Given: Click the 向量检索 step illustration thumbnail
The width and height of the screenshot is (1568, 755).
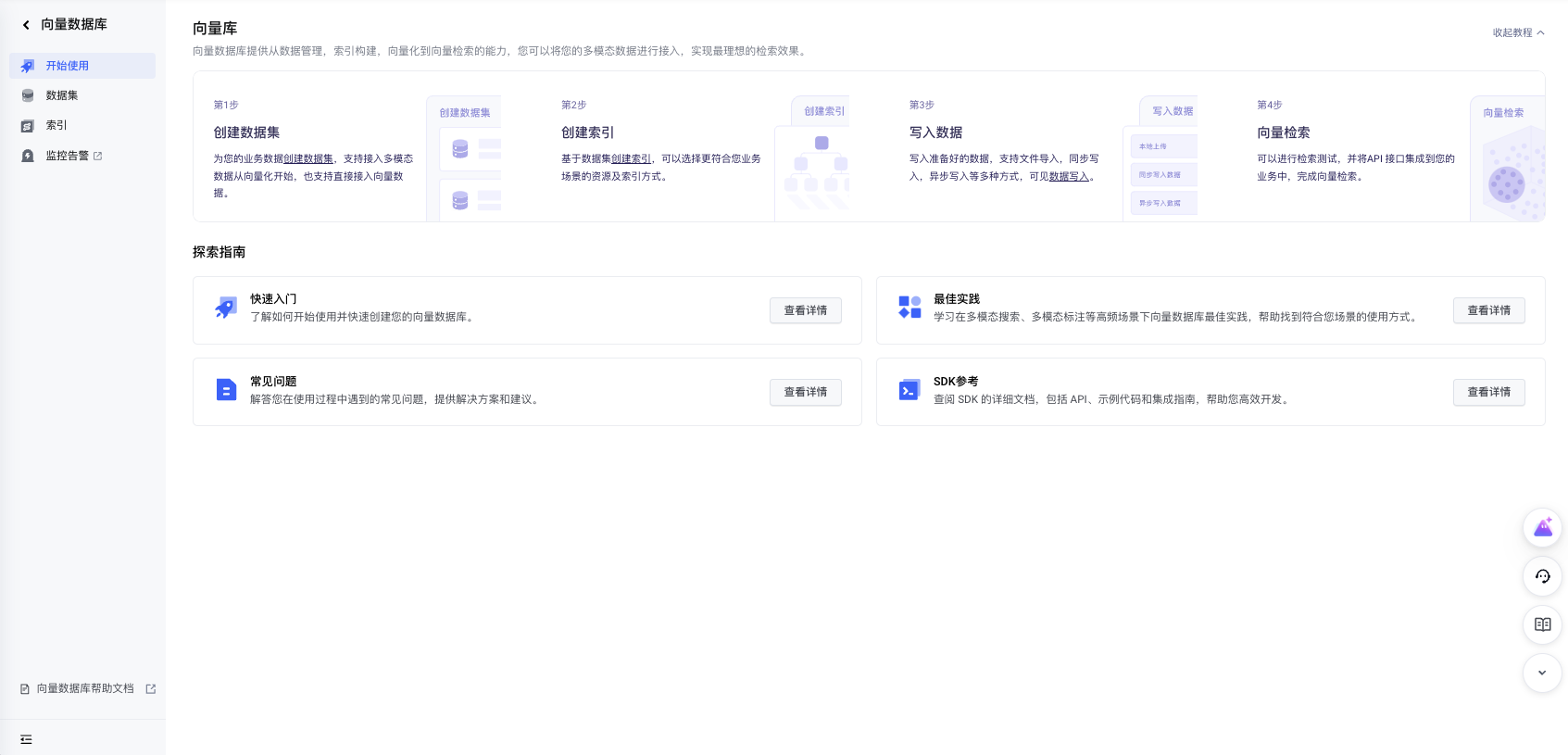Looking at the screenshot, I should click(1508, 158).
